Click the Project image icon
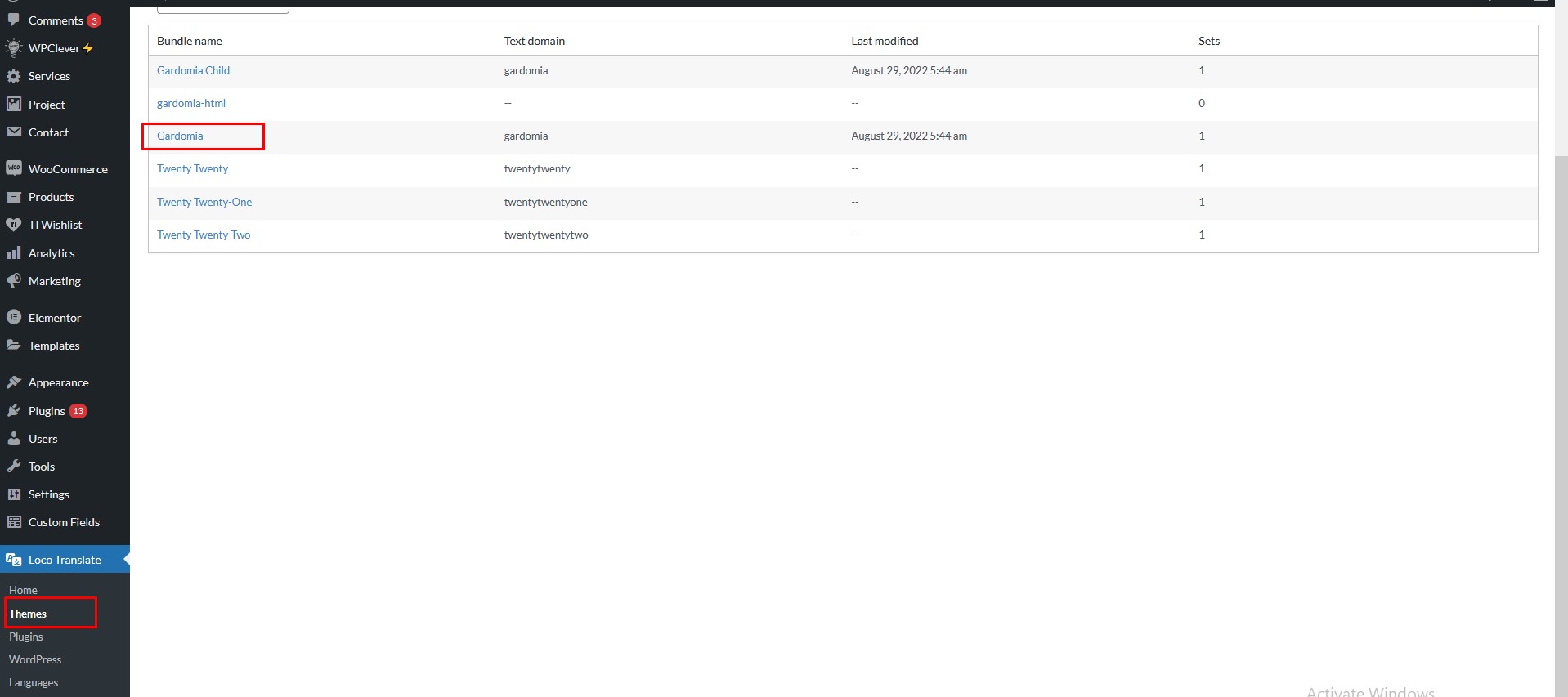 click(14, 104)
